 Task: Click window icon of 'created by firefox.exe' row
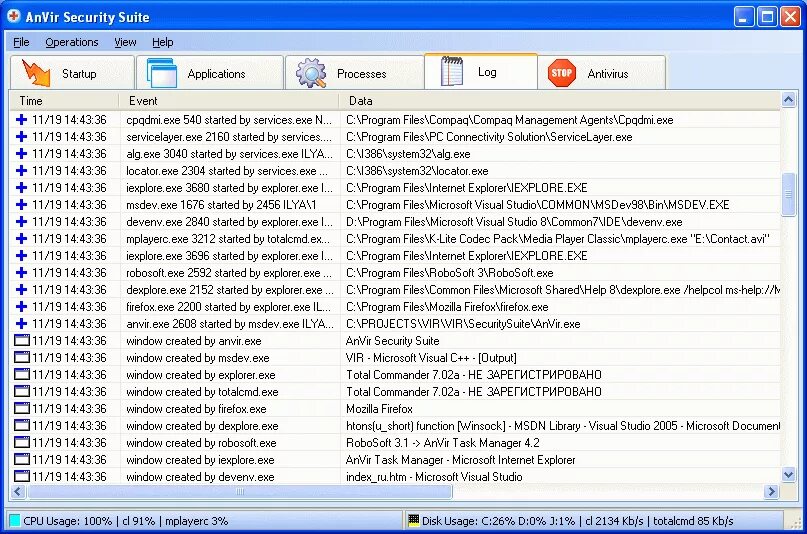[x=22, y=408]
